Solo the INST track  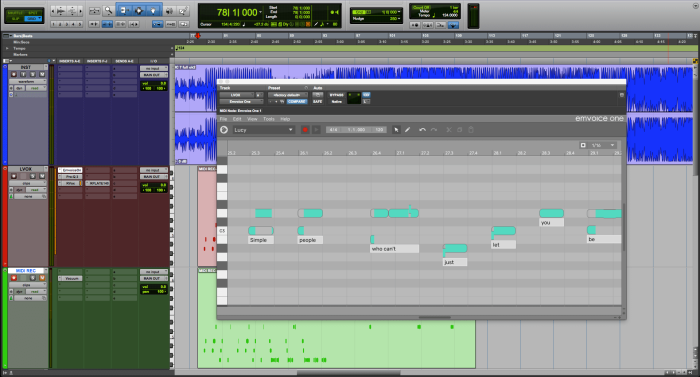click(x=33, y=74)
